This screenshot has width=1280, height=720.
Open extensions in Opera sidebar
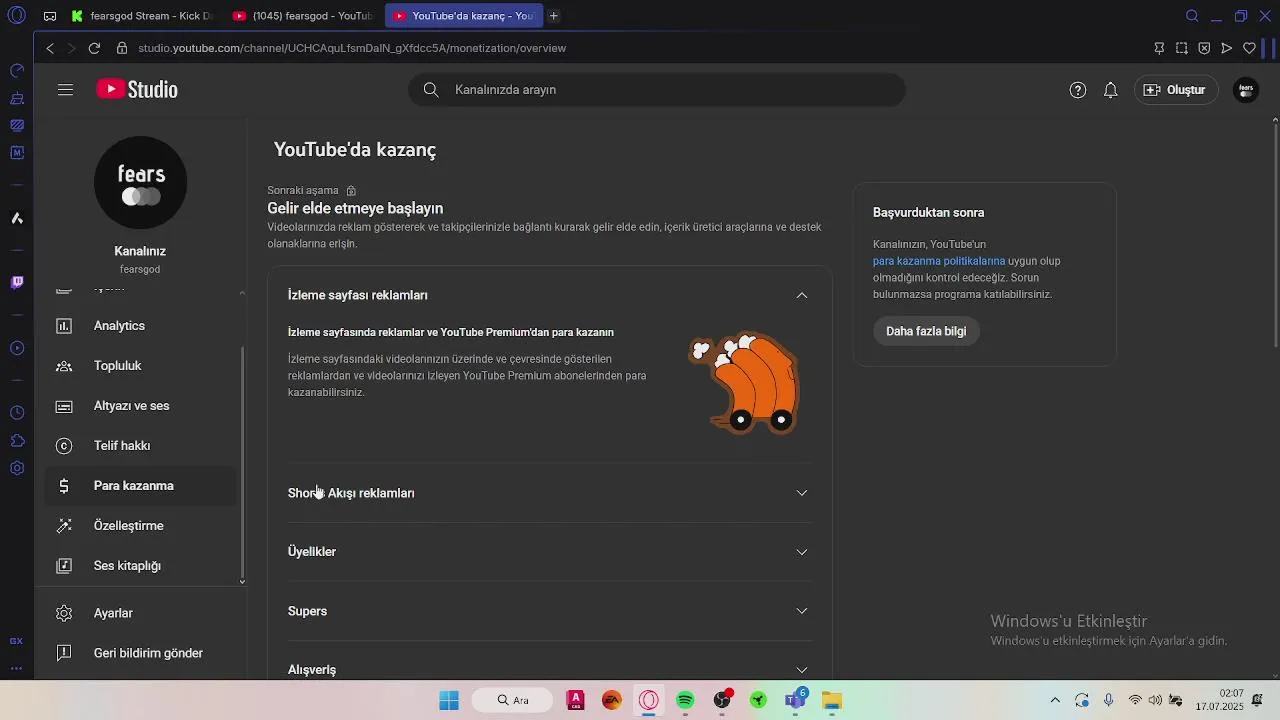click(x=17, y=441)
